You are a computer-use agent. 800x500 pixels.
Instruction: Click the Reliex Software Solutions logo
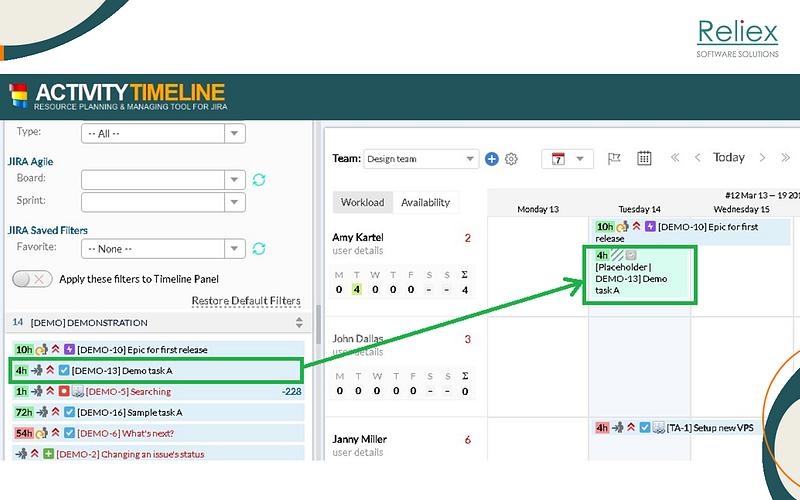(x=738, y=38)
